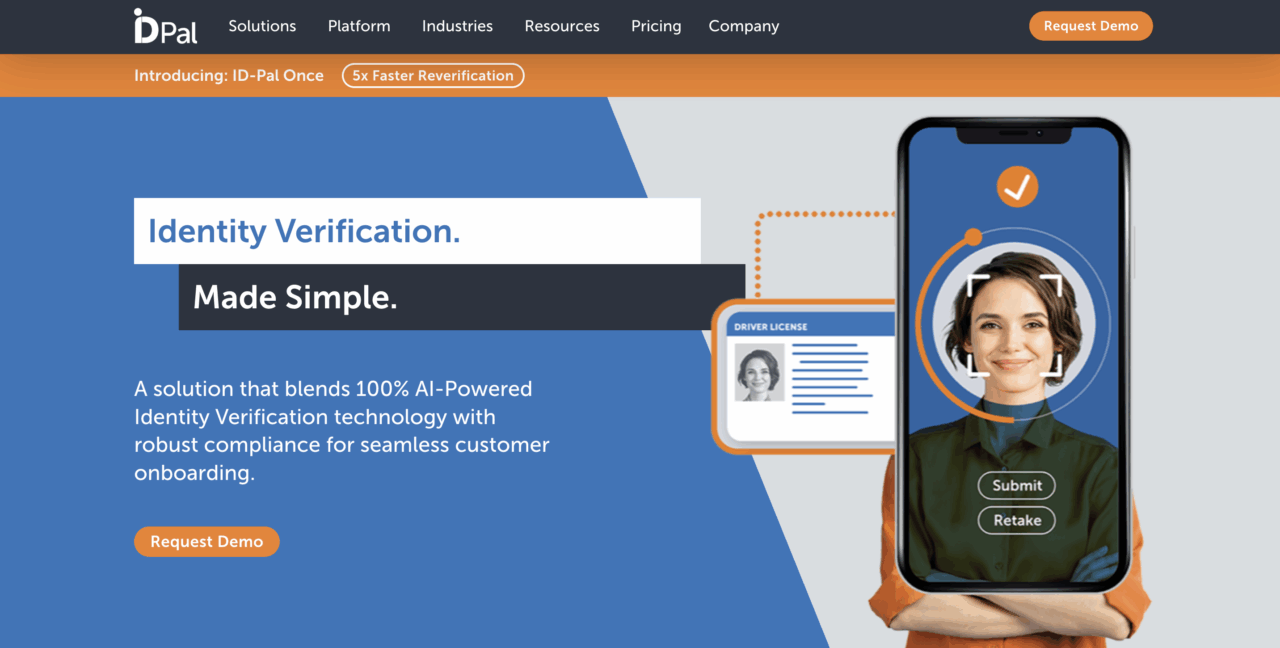Open the Resources menu
This screenshot has height=648, width=1280.
[562, 26]
